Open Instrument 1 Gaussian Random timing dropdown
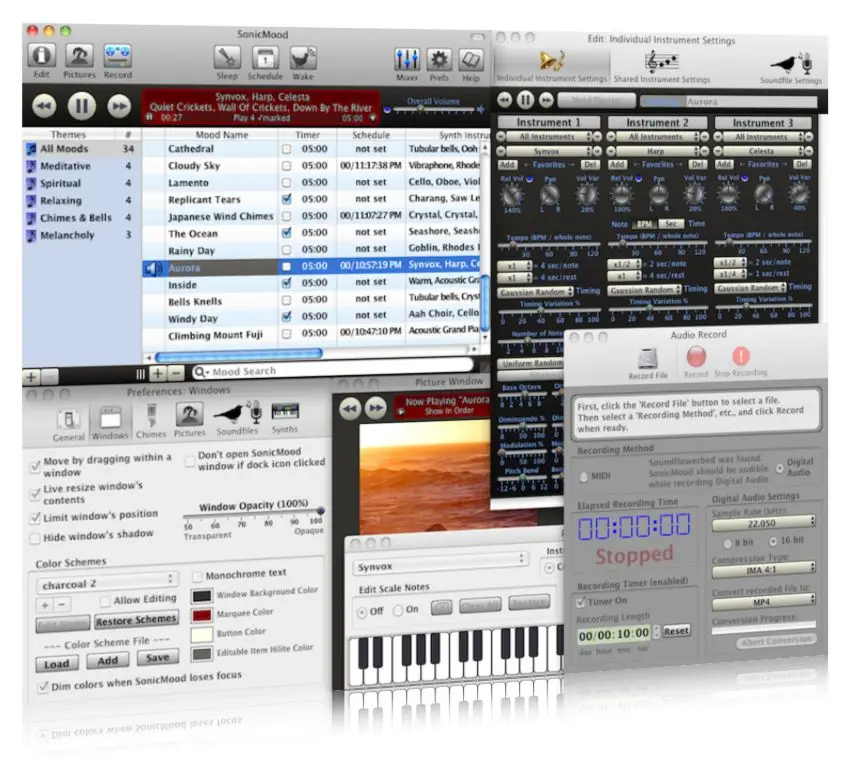The height and width of the screenshot is (765, 846). click(x=535, y=292)
